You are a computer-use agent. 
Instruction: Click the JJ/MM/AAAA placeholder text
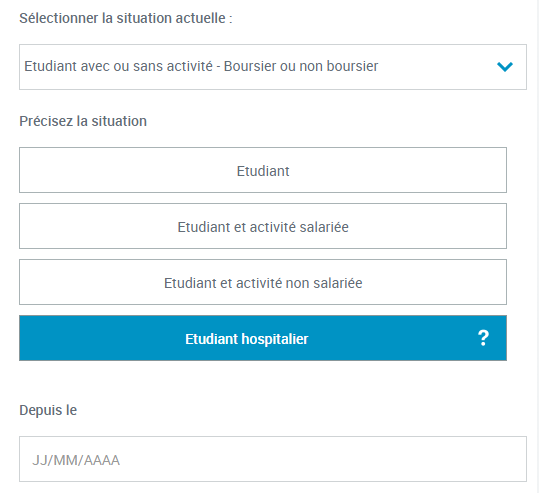point(76,460)
